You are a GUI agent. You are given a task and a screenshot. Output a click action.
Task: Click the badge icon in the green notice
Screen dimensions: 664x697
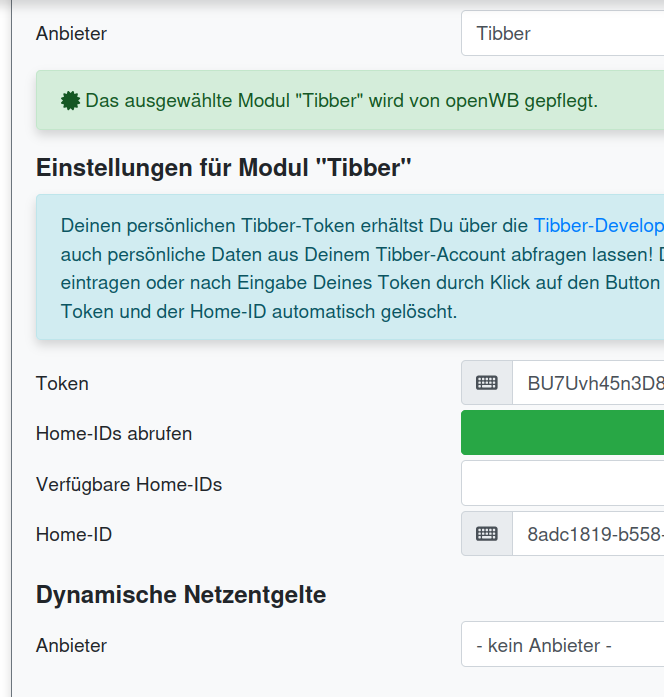click(x=71, y=101)
